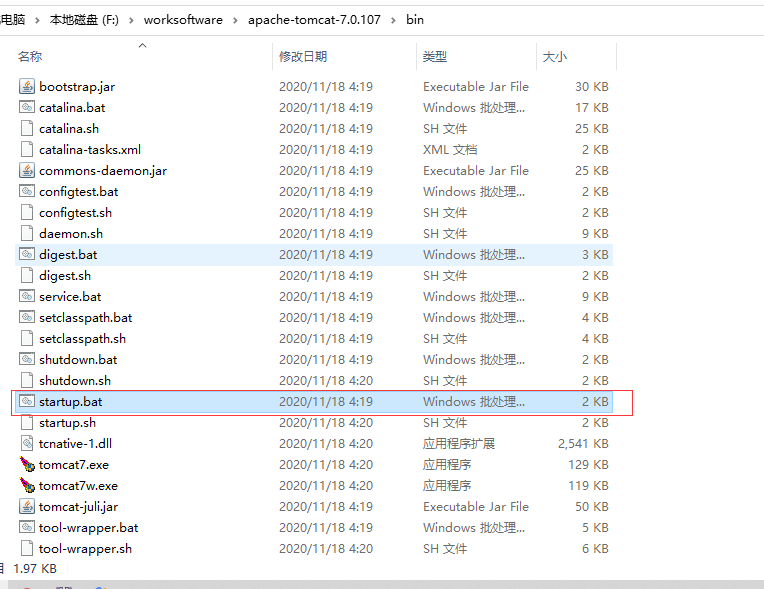This screenshot has width=764, height=589.
Task: Click XML 文档 type cell
Action: 450,150
